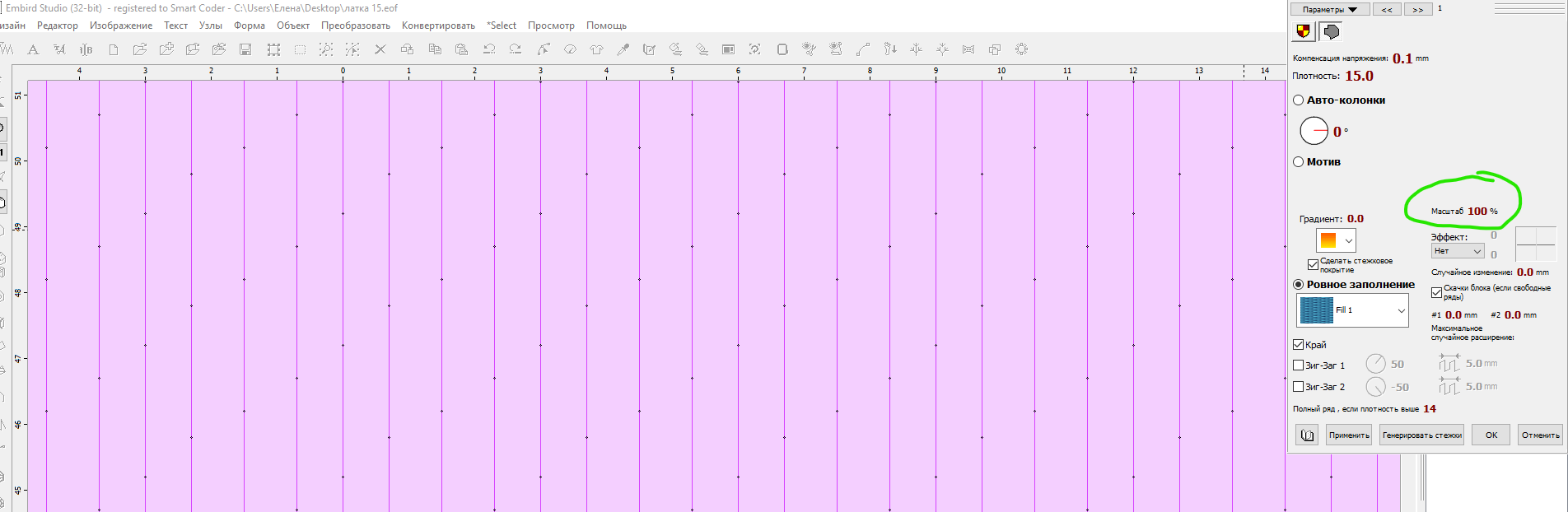Click the Зиг-Заг 1 angle dial
This screenshot has height=512, width=1568.
click(x=1376, y=364)
